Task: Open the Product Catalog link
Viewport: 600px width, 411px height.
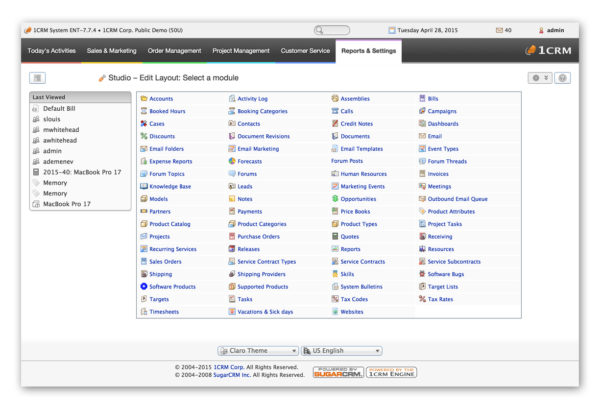Action: (x=170, y=224)
